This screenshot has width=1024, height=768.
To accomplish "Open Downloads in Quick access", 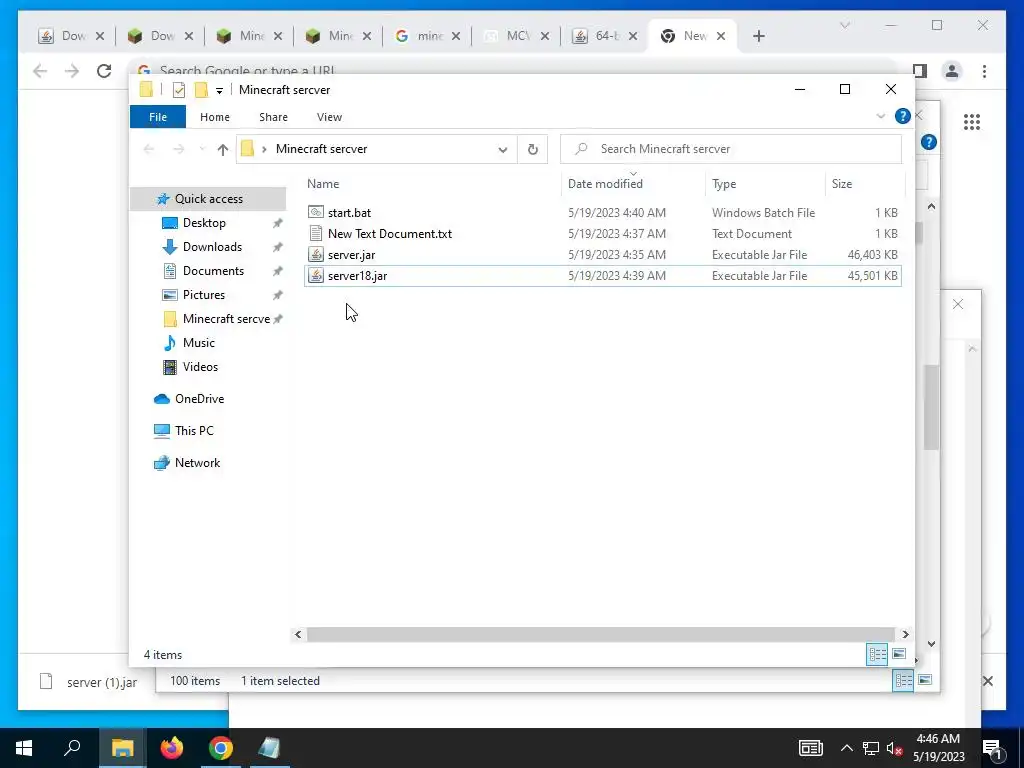I will [212, 247].
